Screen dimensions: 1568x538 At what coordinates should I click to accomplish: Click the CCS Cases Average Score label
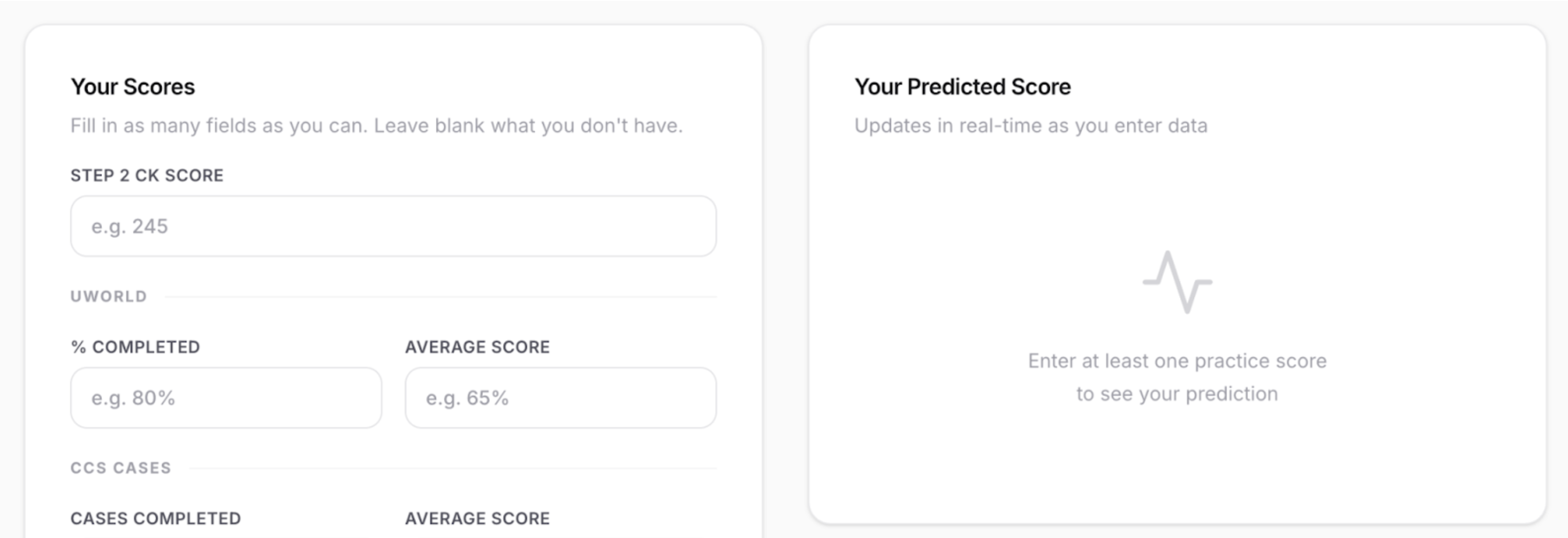(x=476, y=518)
